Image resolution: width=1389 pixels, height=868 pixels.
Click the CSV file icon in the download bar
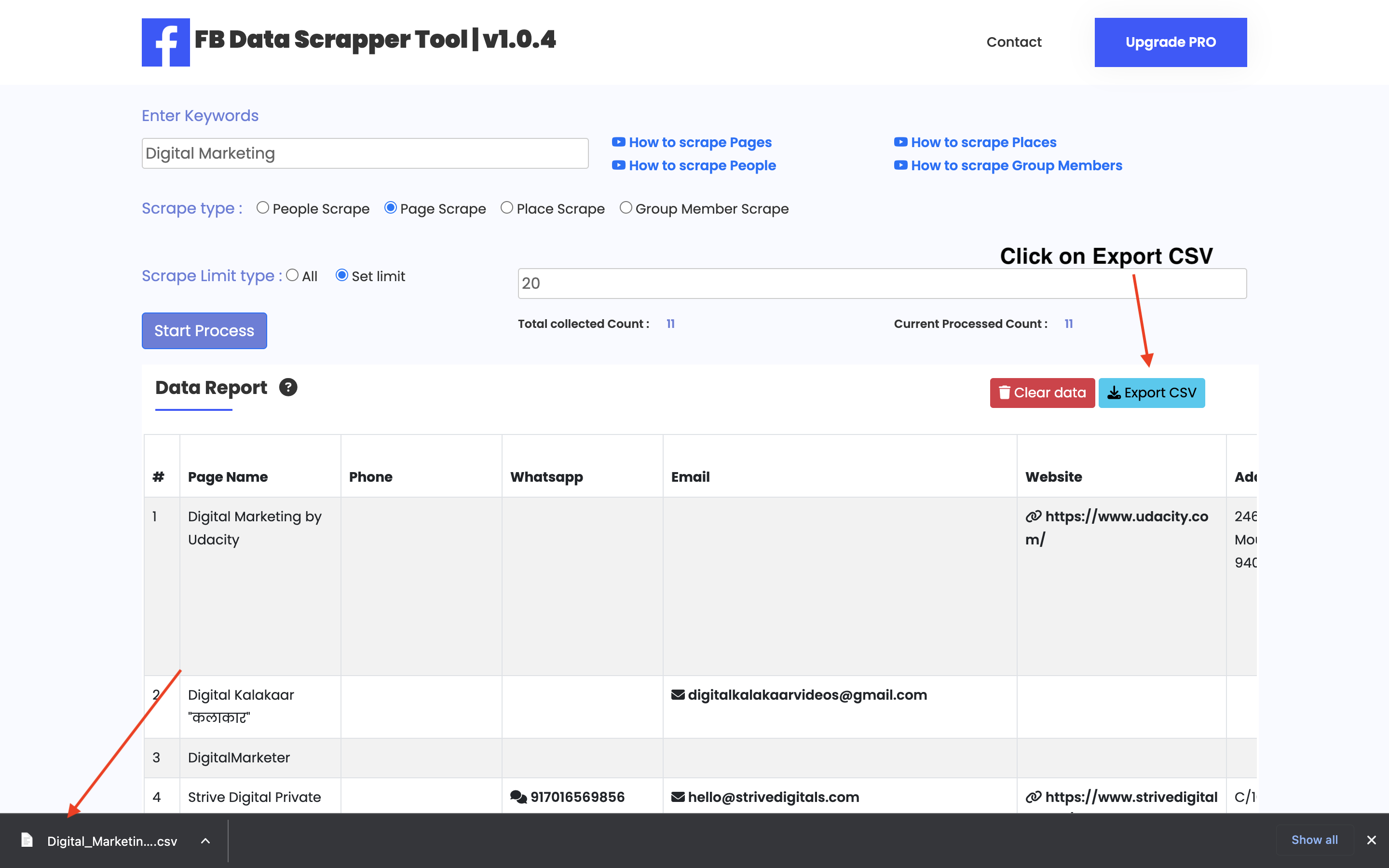pyautogui.click(x=27, y=840)
